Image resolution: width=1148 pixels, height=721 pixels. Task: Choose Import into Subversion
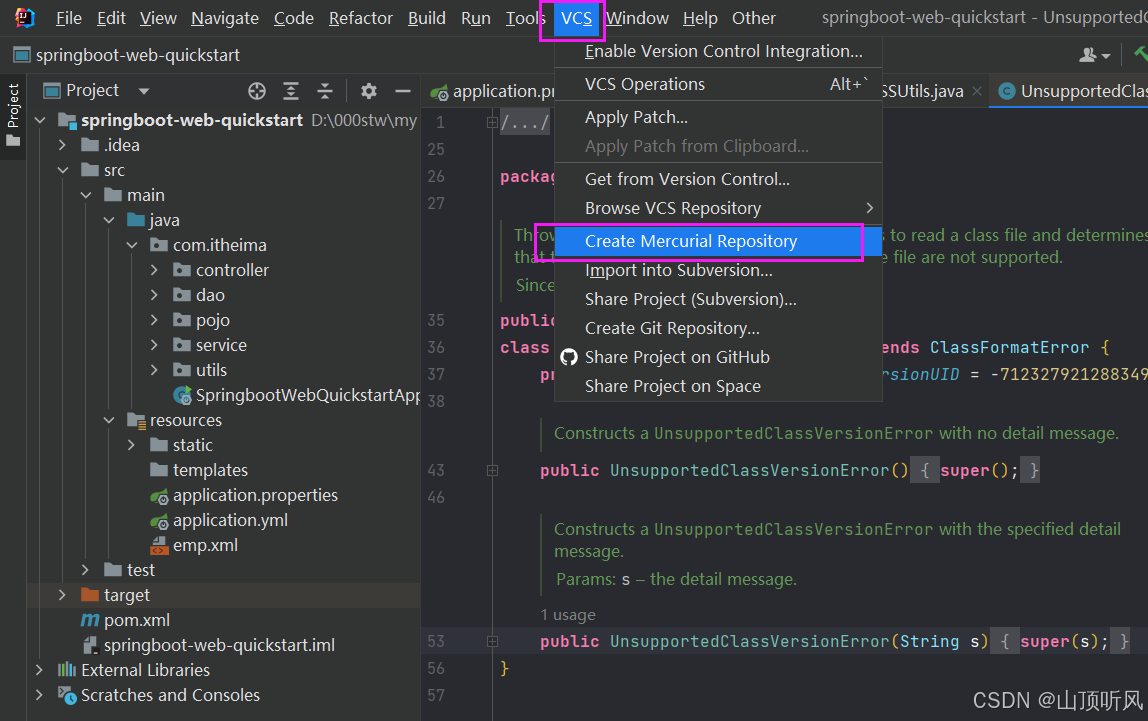[x=718, y=270]
